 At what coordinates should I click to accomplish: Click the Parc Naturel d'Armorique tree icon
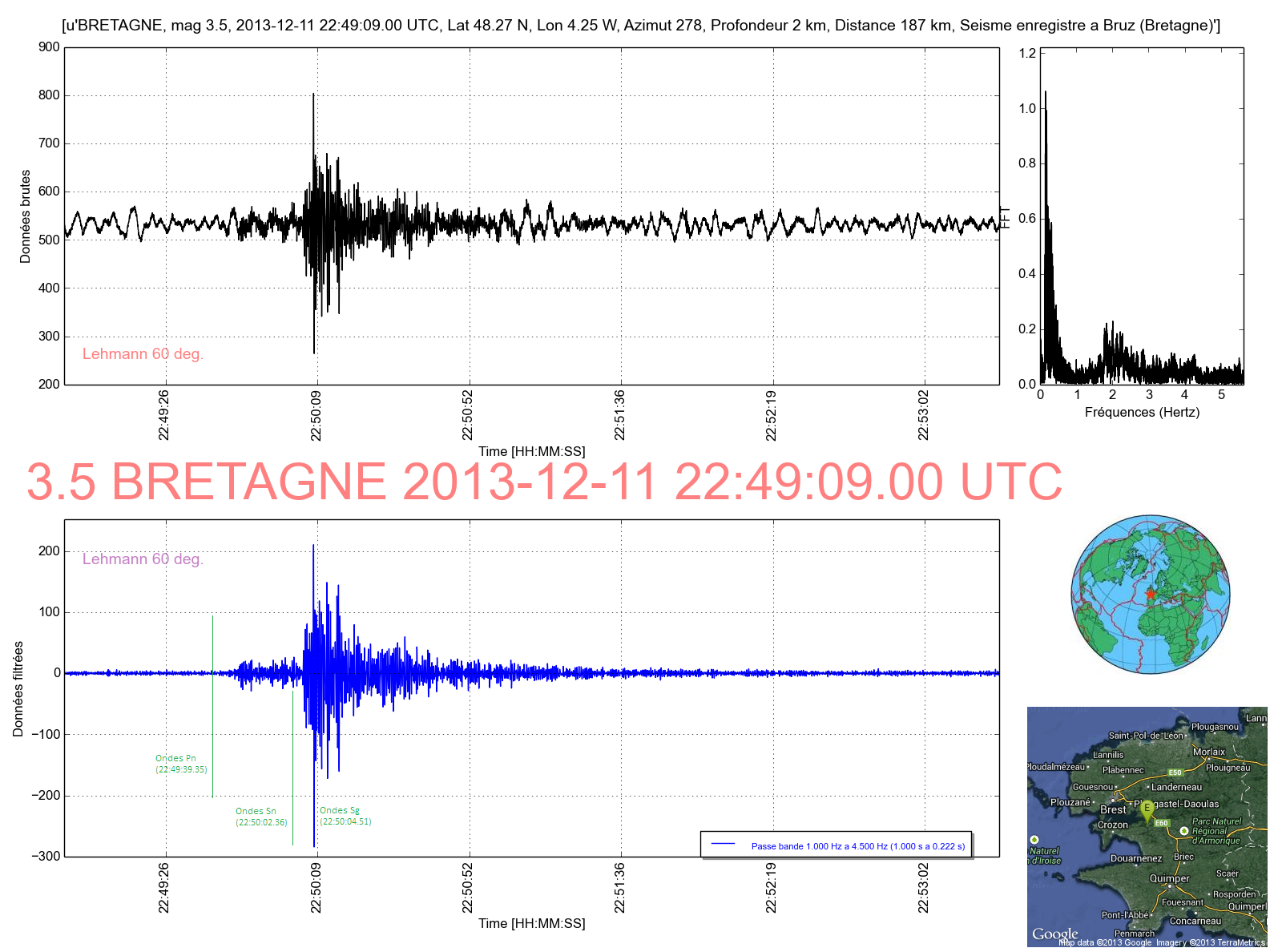point(1184,831)
